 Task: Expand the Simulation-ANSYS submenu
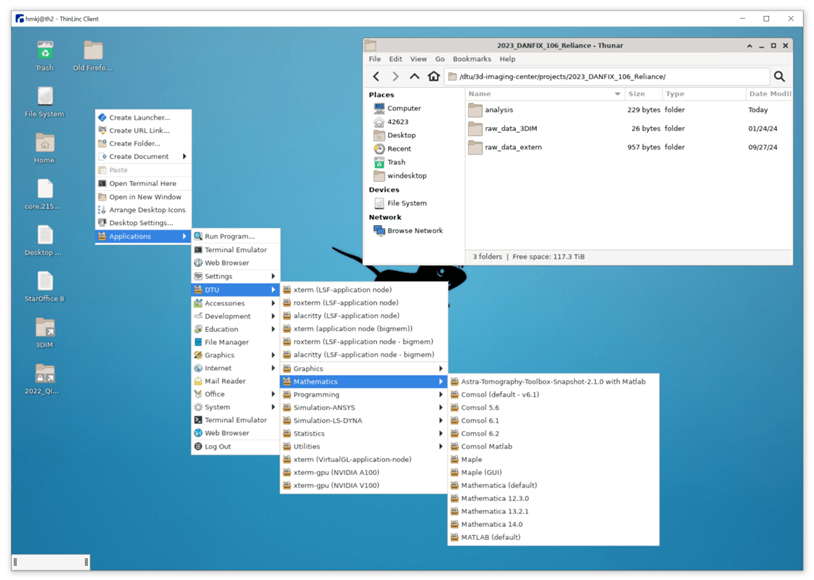click(x=363, y=408)
